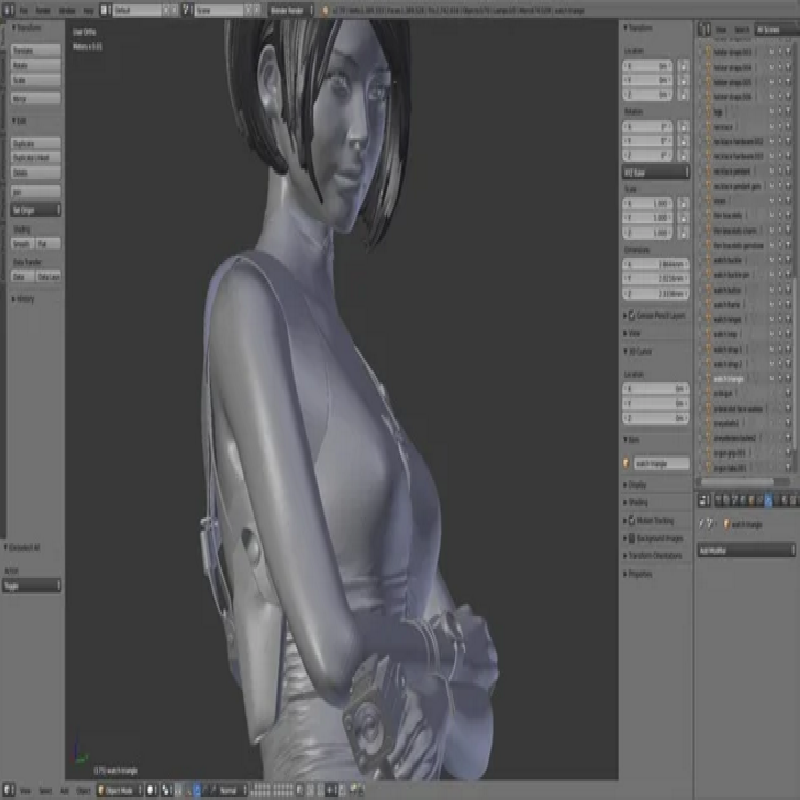Add a new screen layout with plus icon
The height and width of the screenshot is (800, 800).
pyautogui.click(x=166, y=10)
